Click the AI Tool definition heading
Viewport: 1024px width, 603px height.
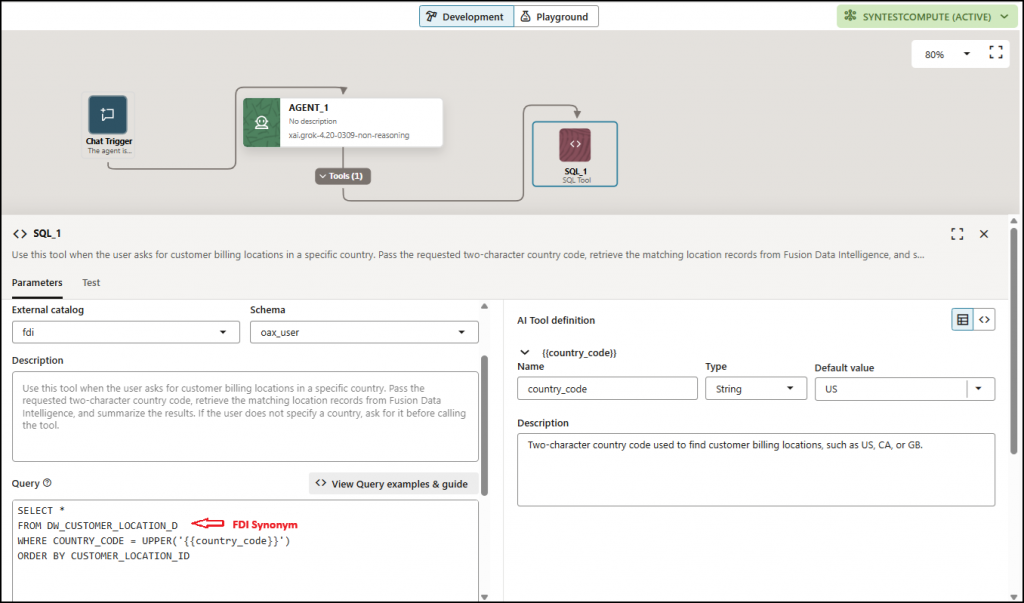coord(556,320)
